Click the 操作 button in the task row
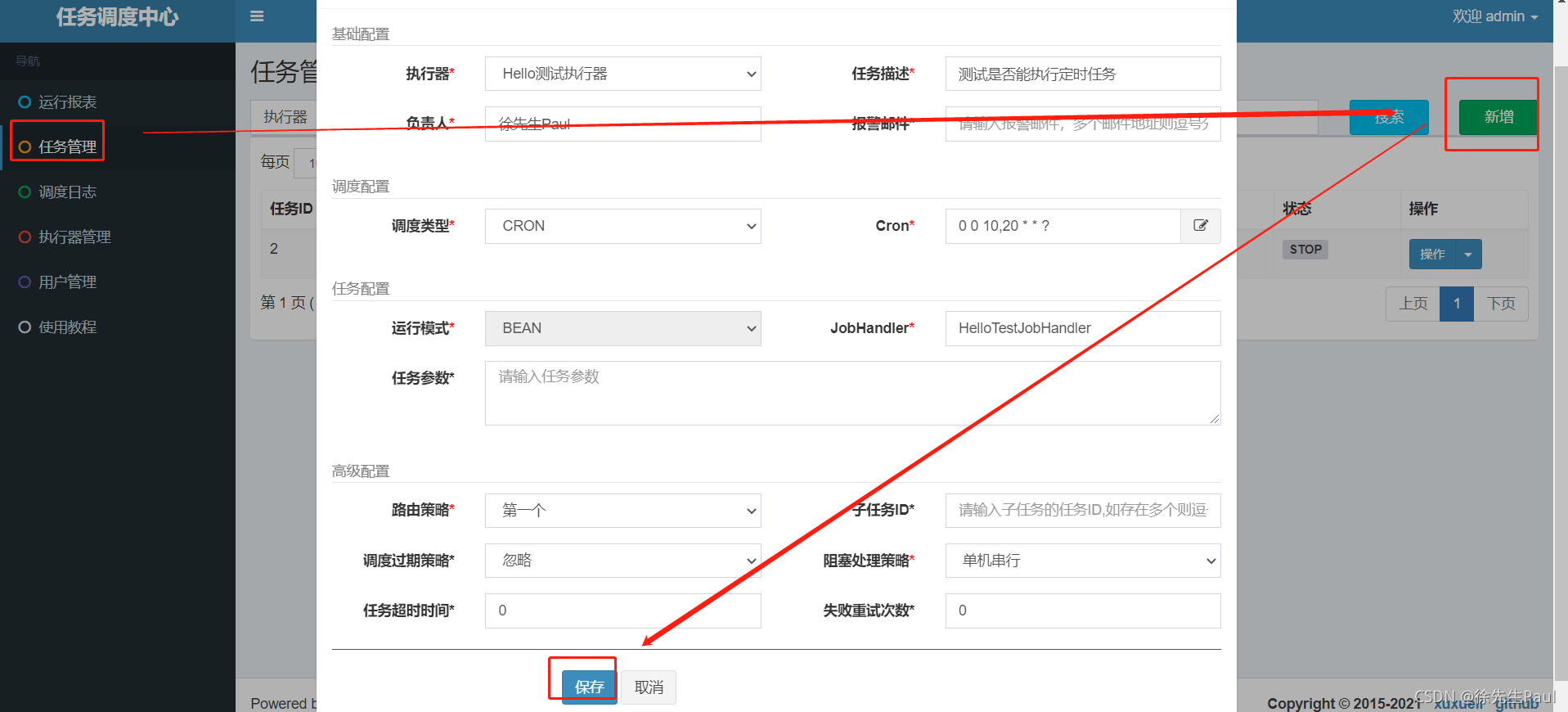This screenshot has width=1568, height=712. pyautogui.click(x=1432, y=255)
